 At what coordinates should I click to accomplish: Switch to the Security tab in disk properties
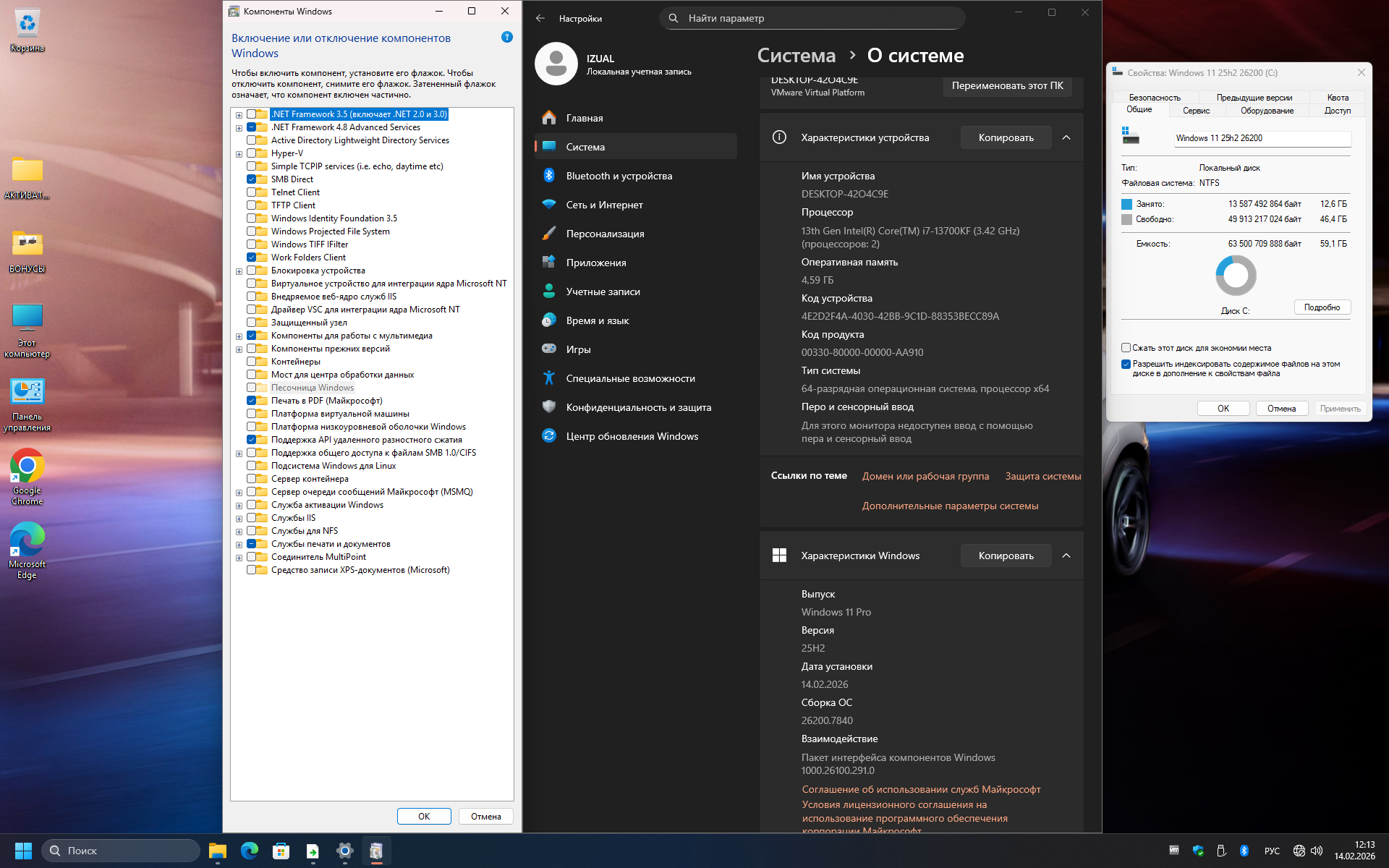(1154, 98)
